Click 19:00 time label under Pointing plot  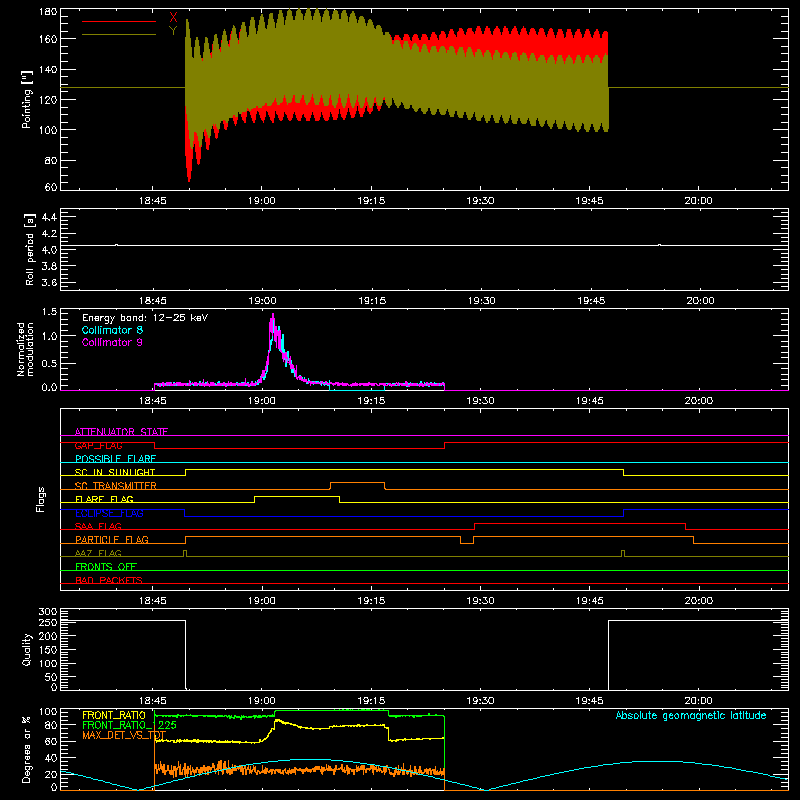pyautogui.click(x=262, y=201)
